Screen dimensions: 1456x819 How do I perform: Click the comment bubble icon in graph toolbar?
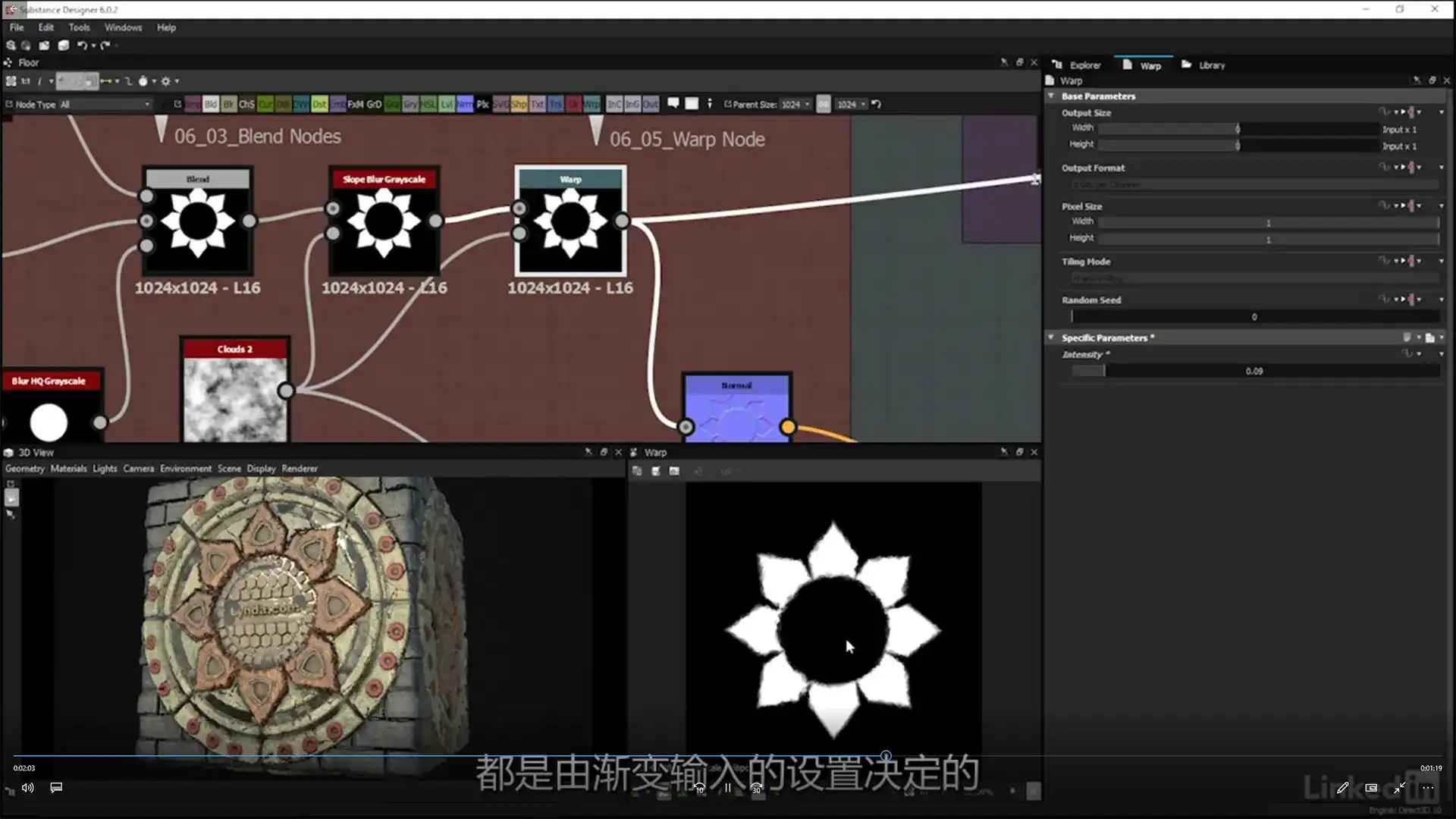(673, 103)
